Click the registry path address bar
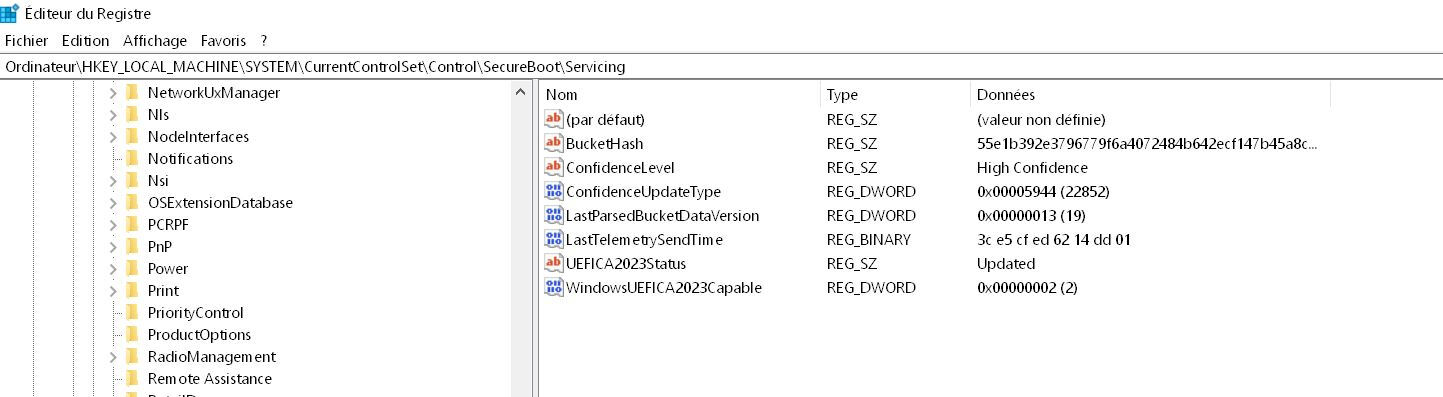 coord(721,67)
